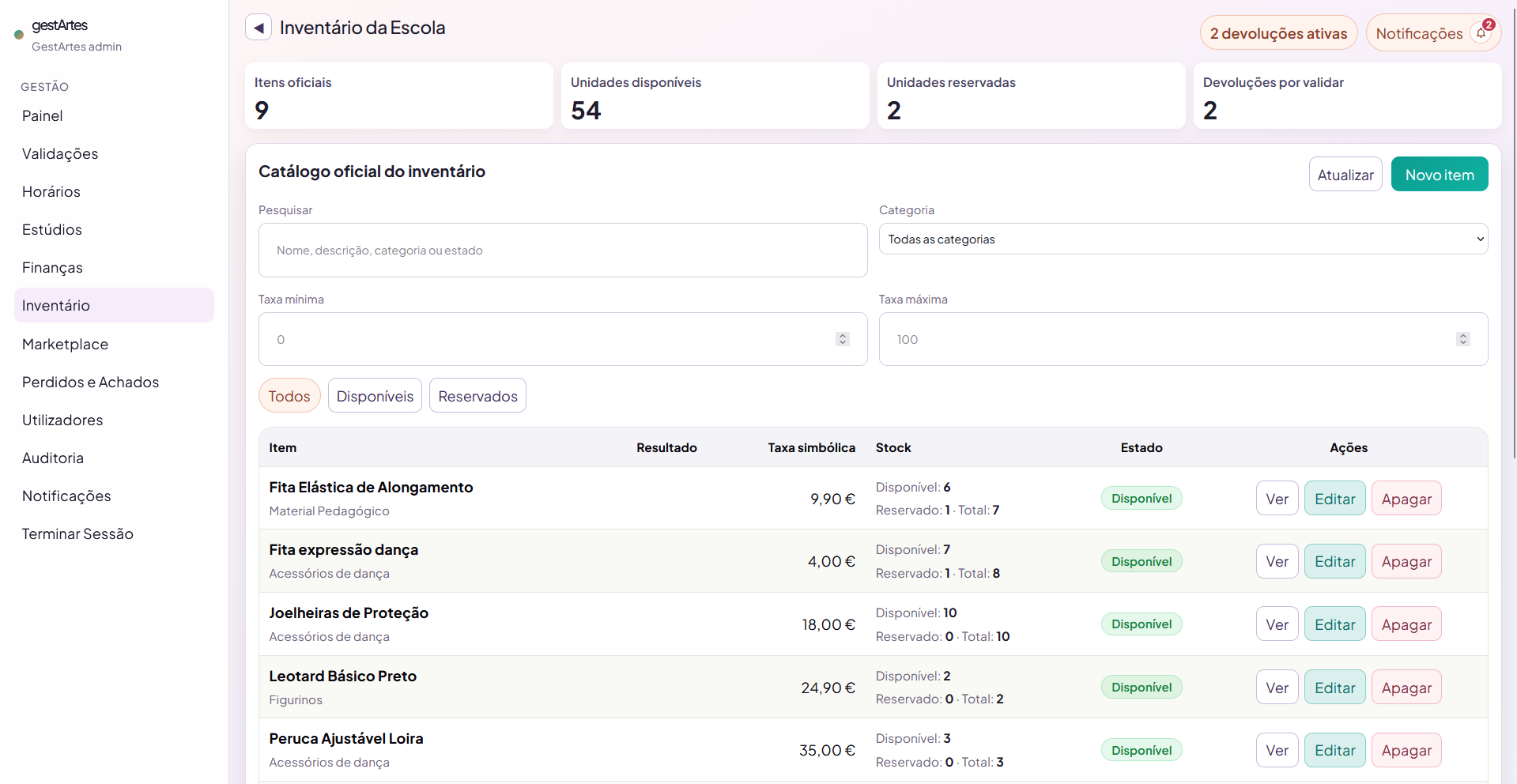Image resolution: width=1517 pixels, height=784 pixels.
Task: Select Inventário in sidebar
Action: point(114,305)
